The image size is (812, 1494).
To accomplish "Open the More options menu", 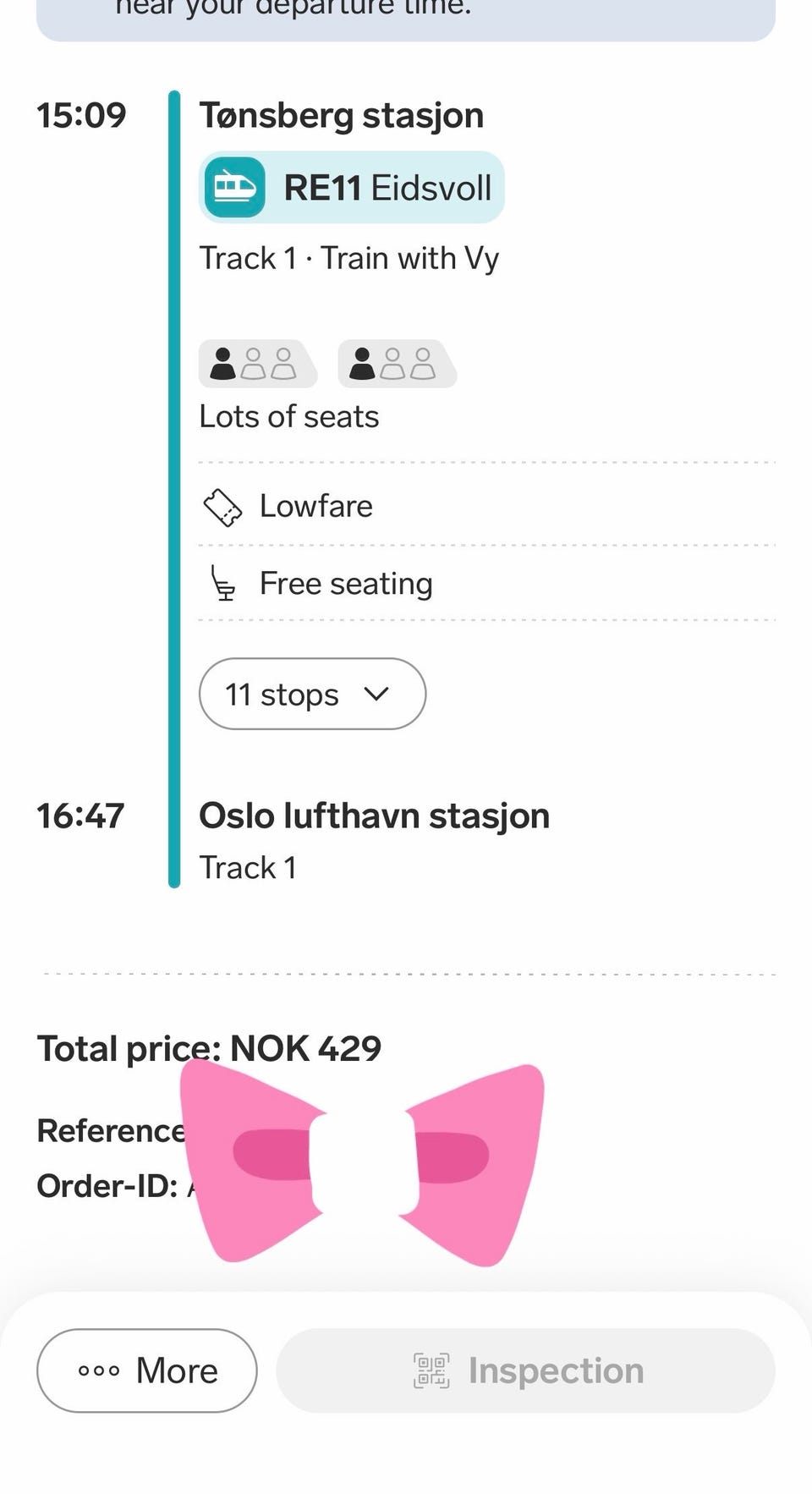I will [x=147, y=1370].
